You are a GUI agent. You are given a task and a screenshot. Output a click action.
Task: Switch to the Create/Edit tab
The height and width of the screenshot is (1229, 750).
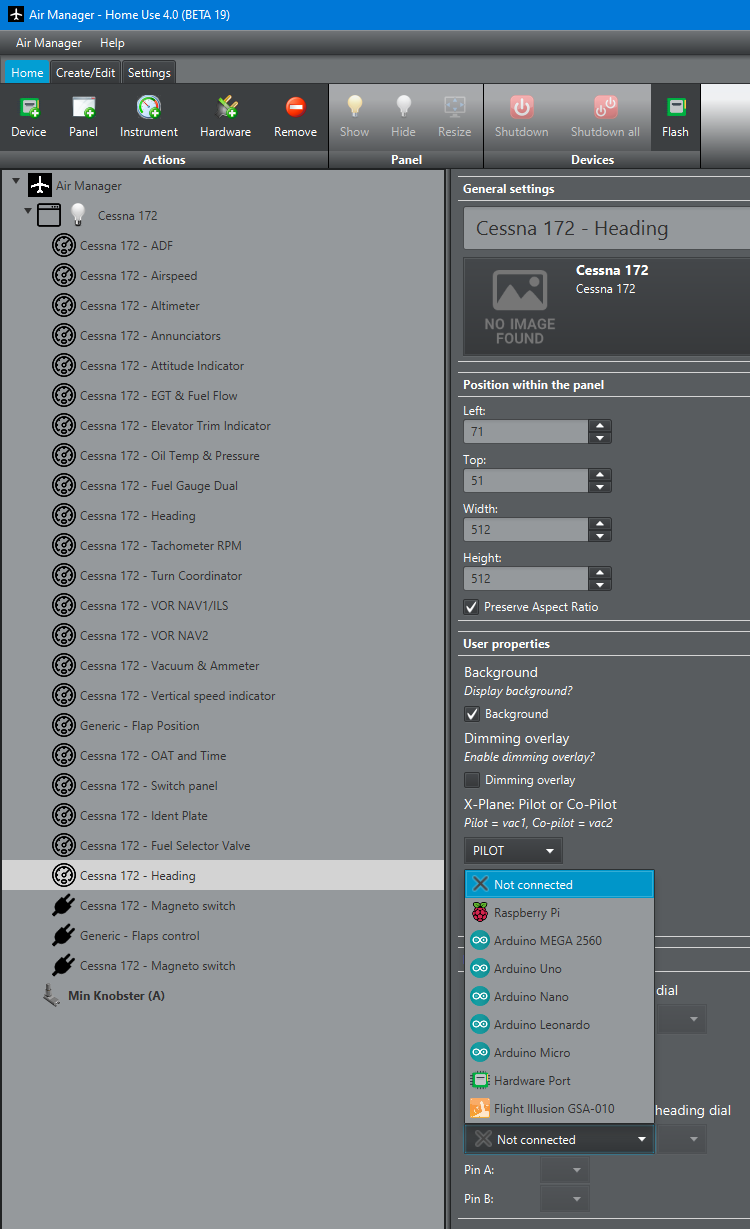pos(86,73)
